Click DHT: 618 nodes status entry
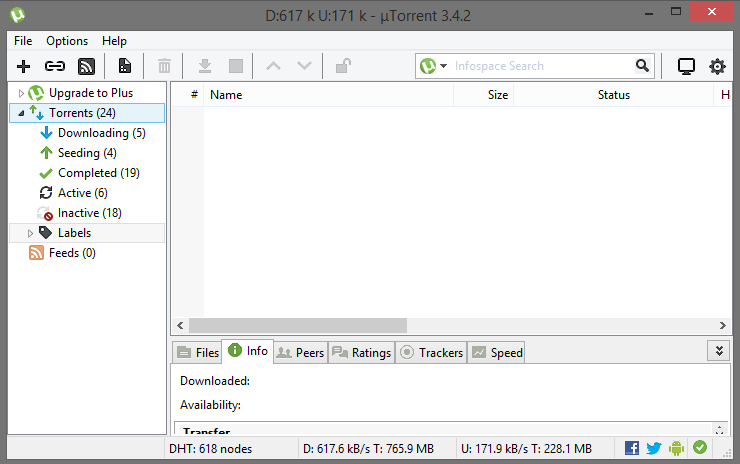This screenshot has height=464, width=740. [x=210, y=449]
